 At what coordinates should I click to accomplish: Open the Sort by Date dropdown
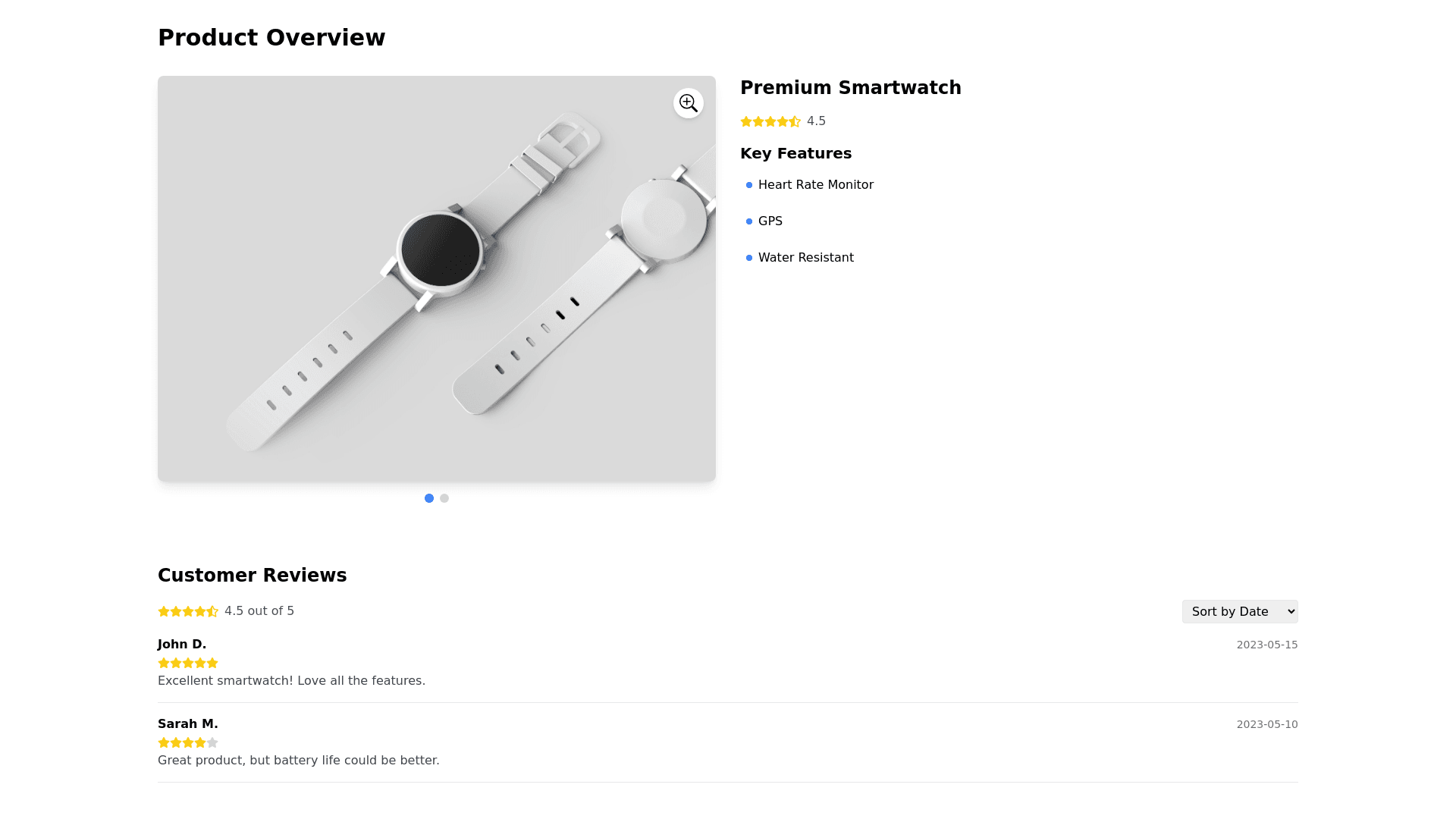coord(1239,611)
